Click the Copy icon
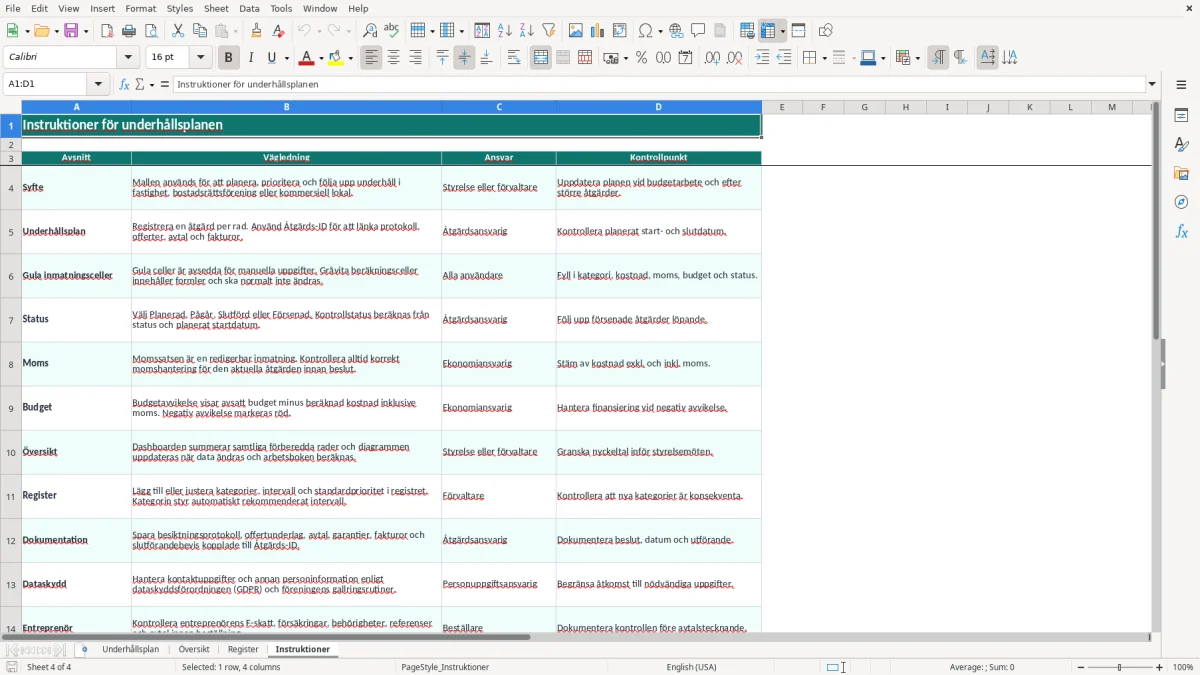The height and width of the screenshot is (675, 1200). tap(200, 31)
